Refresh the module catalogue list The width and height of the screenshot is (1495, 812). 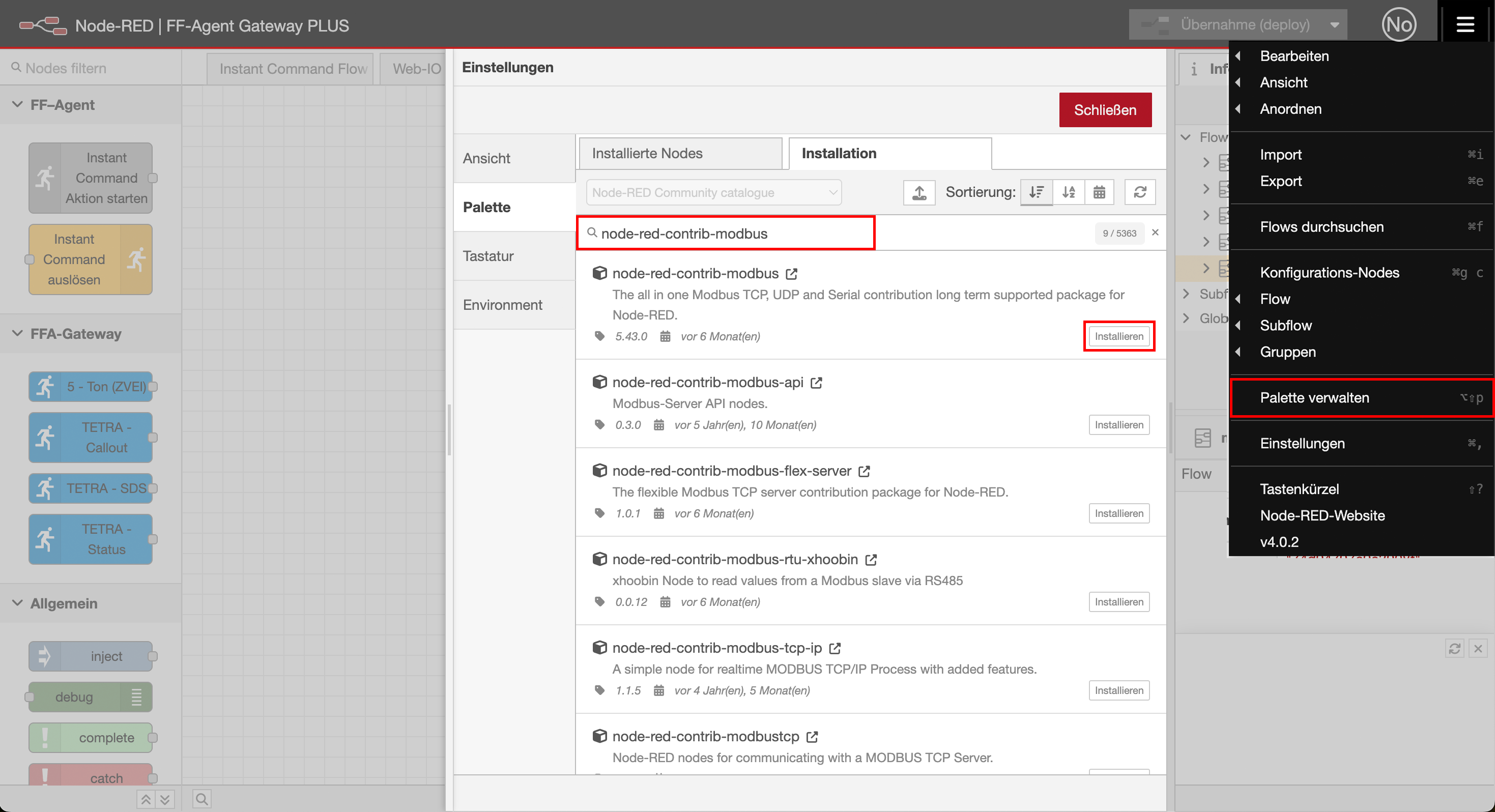1140,192
